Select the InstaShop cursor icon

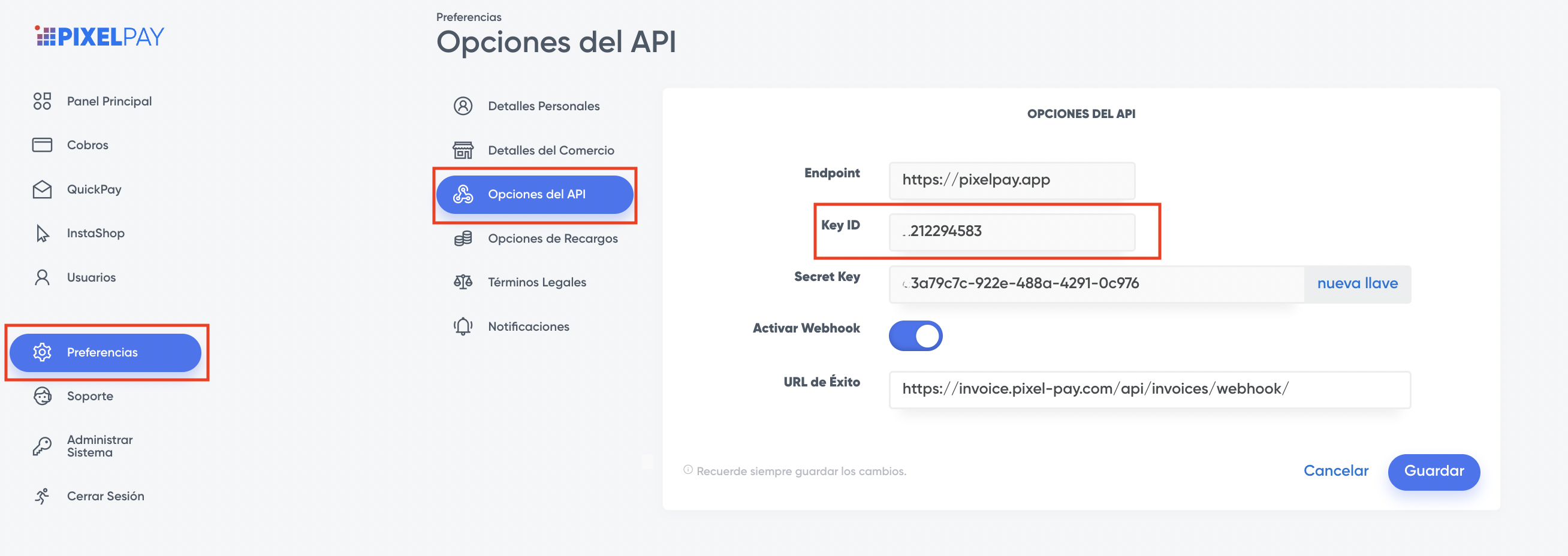click(x=41, y=232)
